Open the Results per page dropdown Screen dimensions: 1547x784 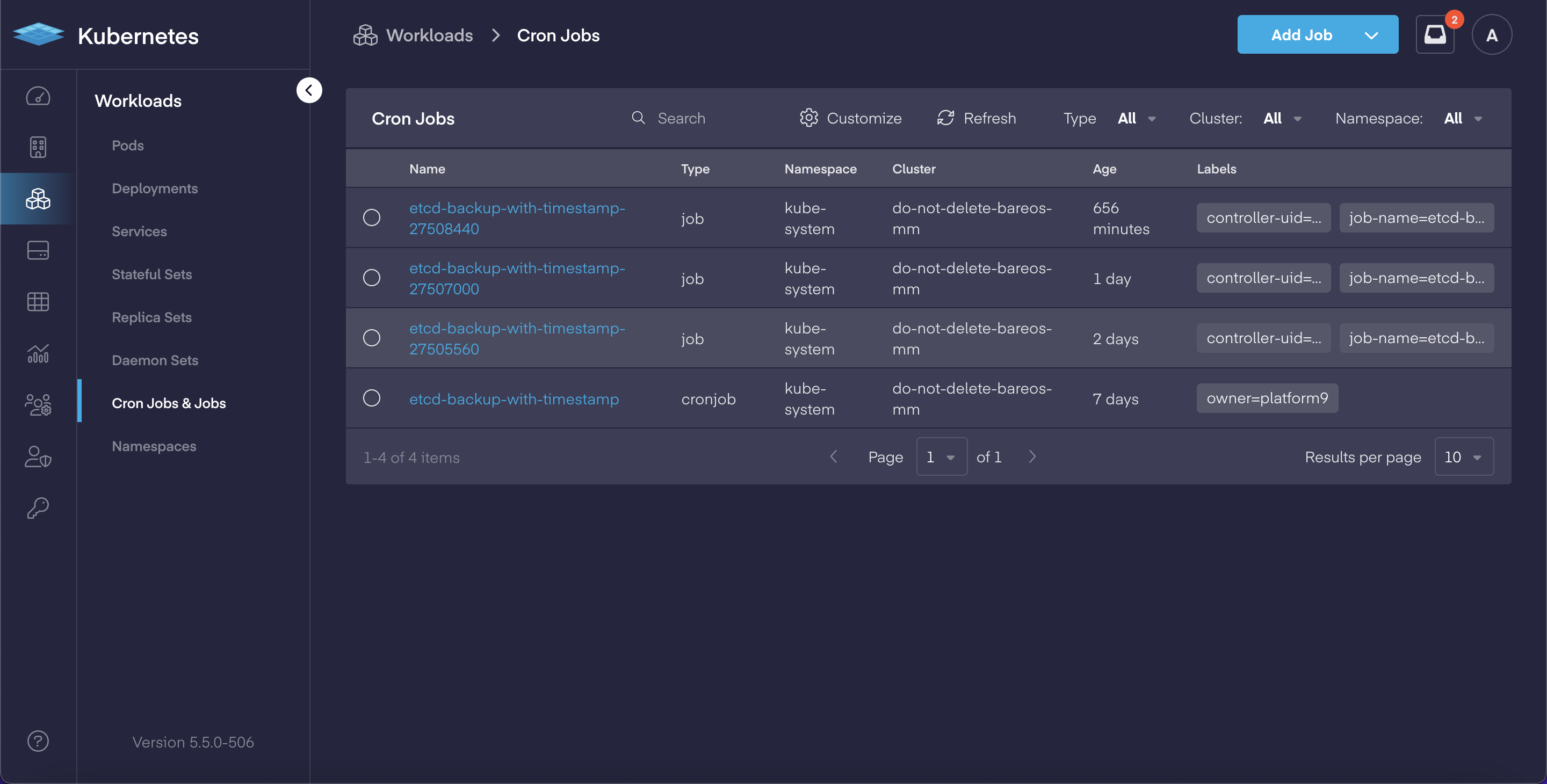click(x=1464, y=457)
